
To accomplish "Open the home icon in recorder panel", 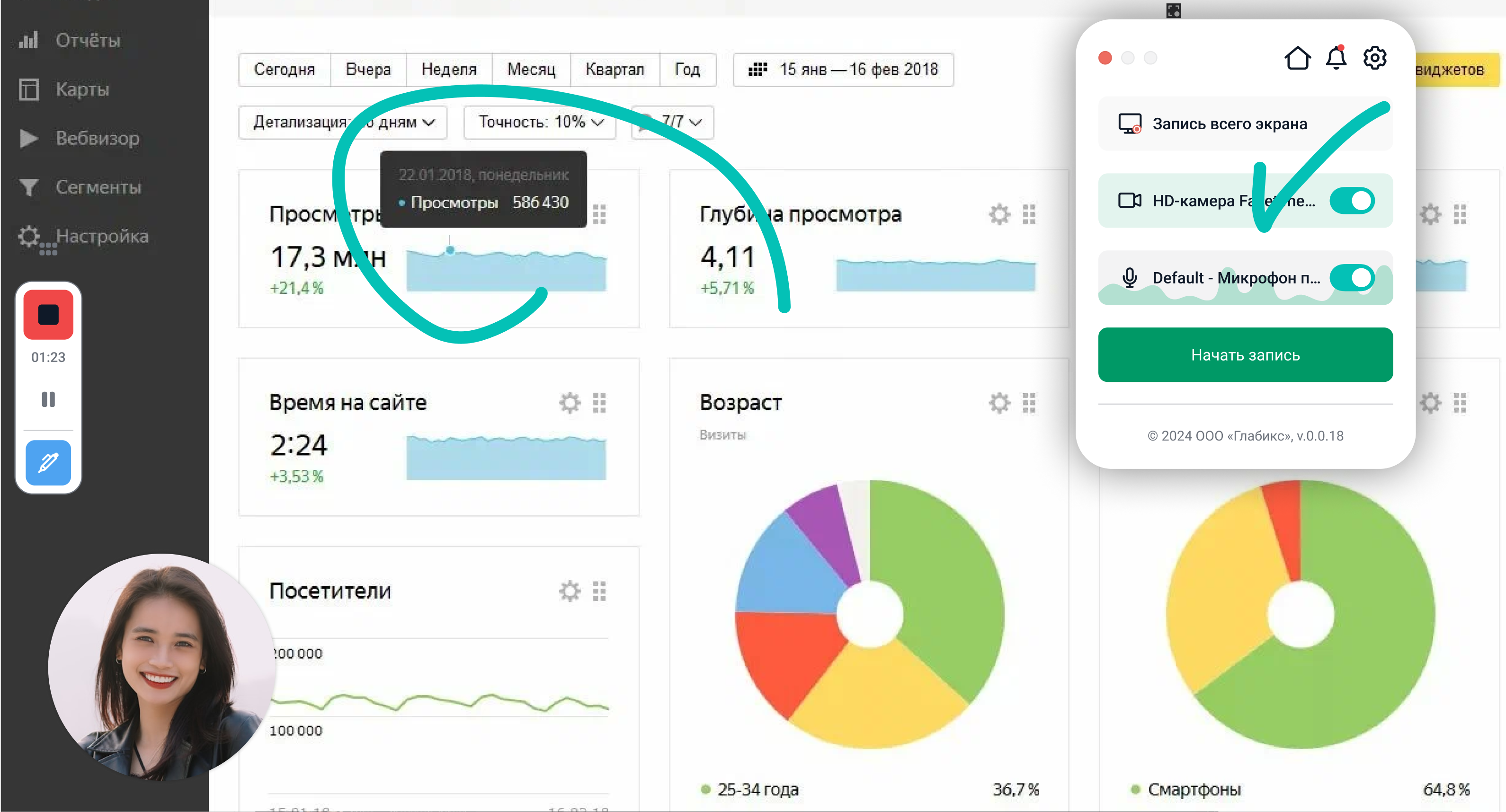I will [1297, 58].
